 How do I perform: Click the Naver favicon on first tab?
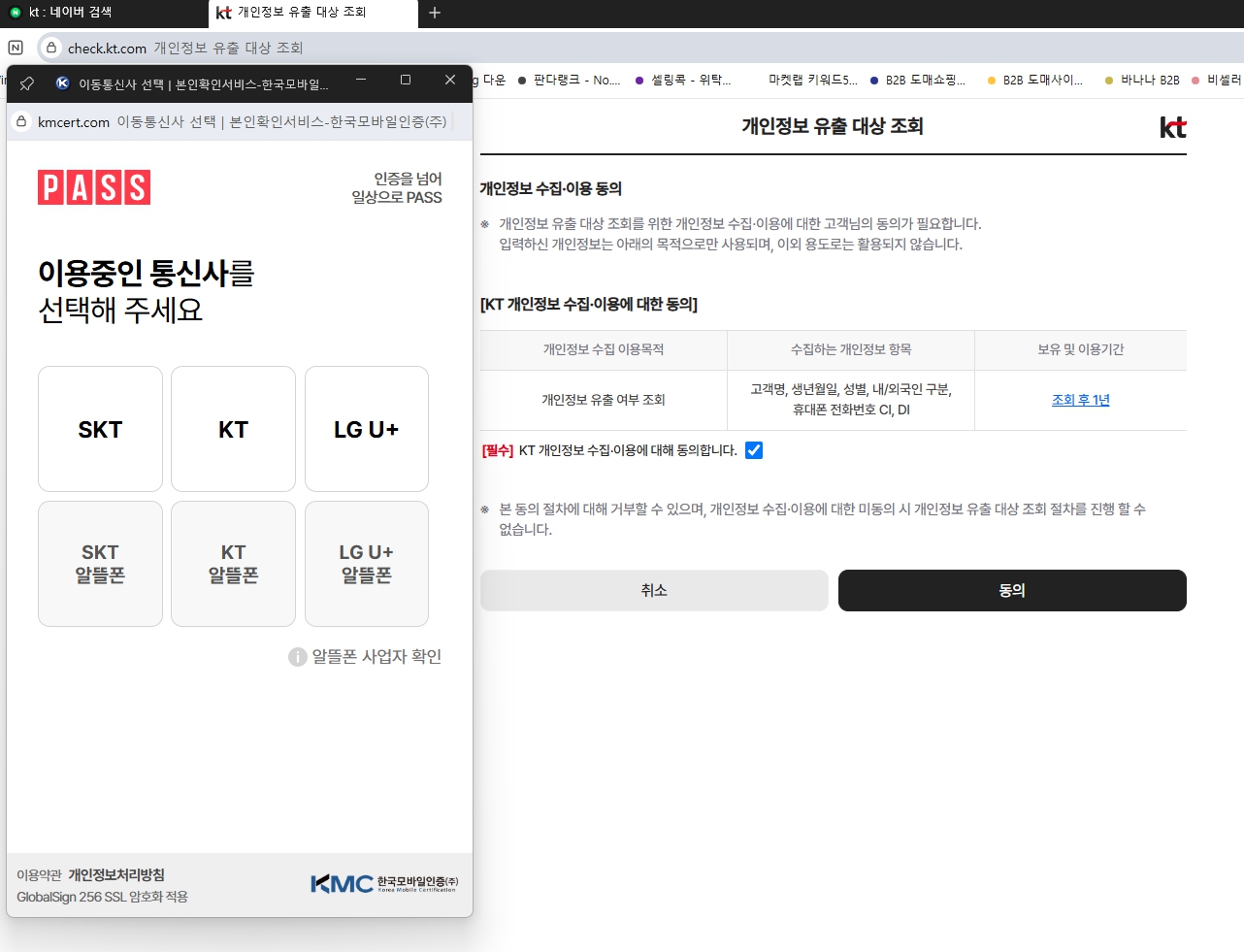point(16,13)
